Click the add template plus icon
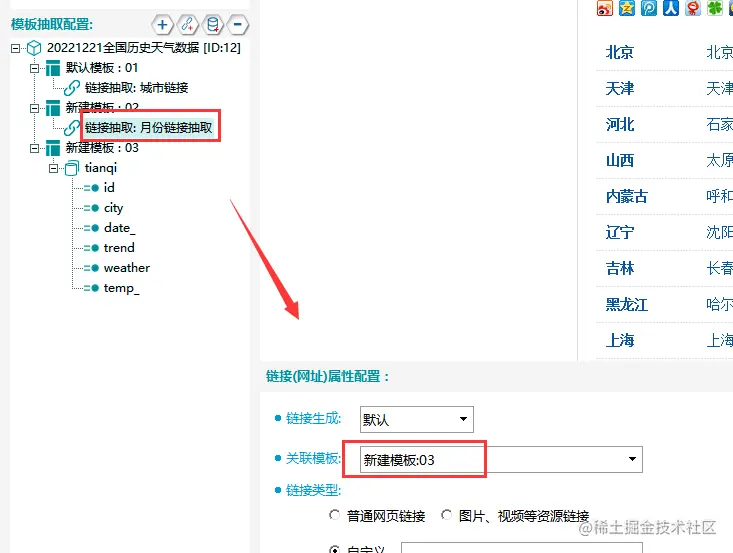 tap(162, 24)
